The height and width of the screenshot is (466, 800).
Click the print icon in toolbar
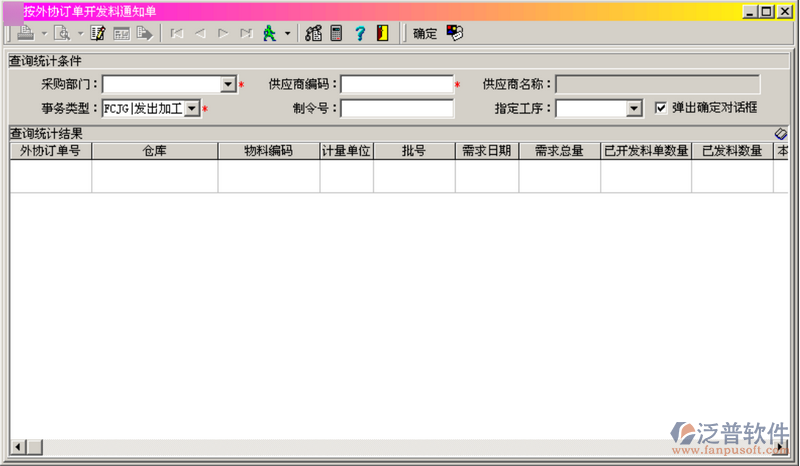[26, 34]
